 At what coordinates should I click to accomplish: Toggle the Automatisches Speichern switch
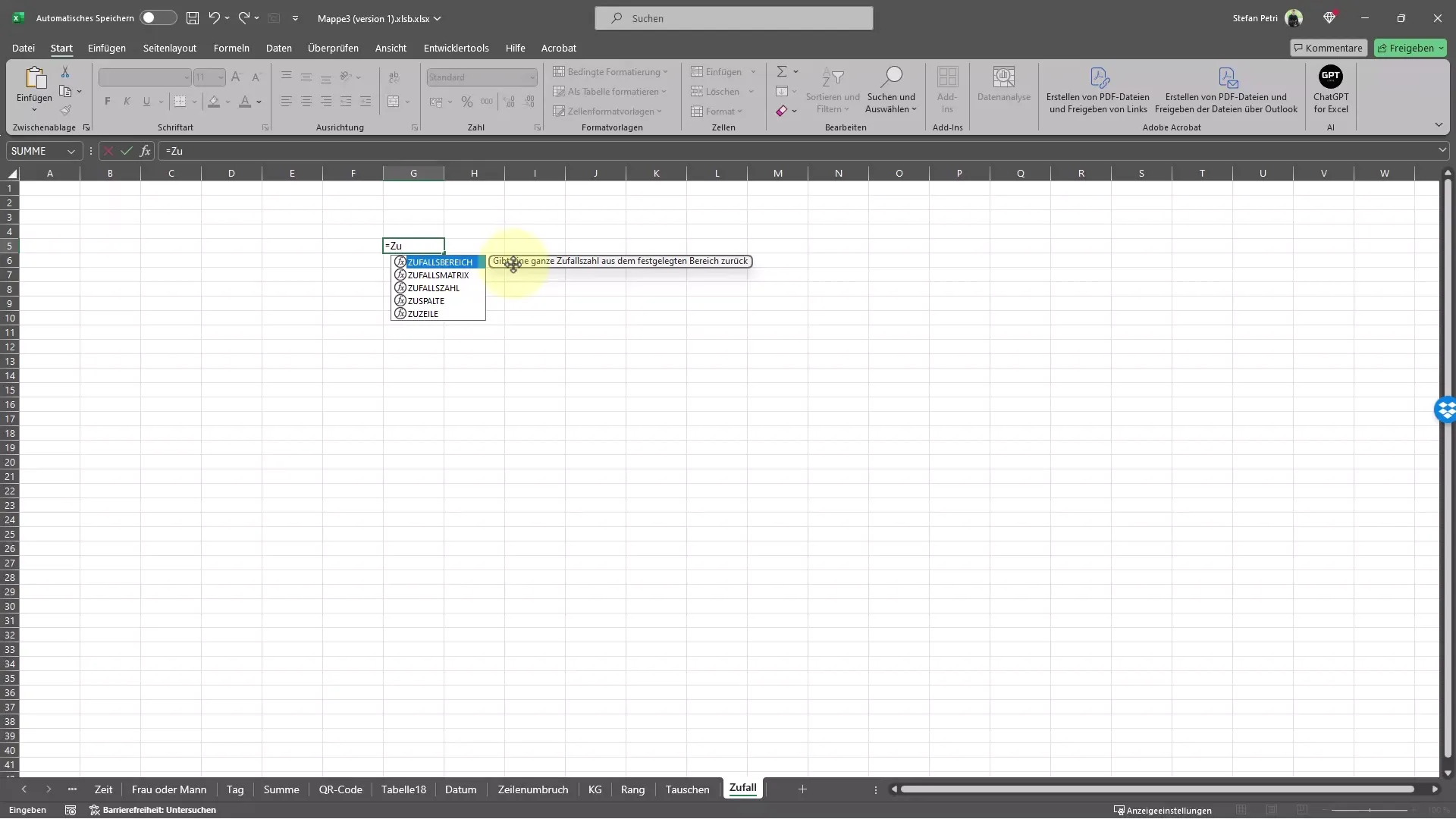pos(158,17)
